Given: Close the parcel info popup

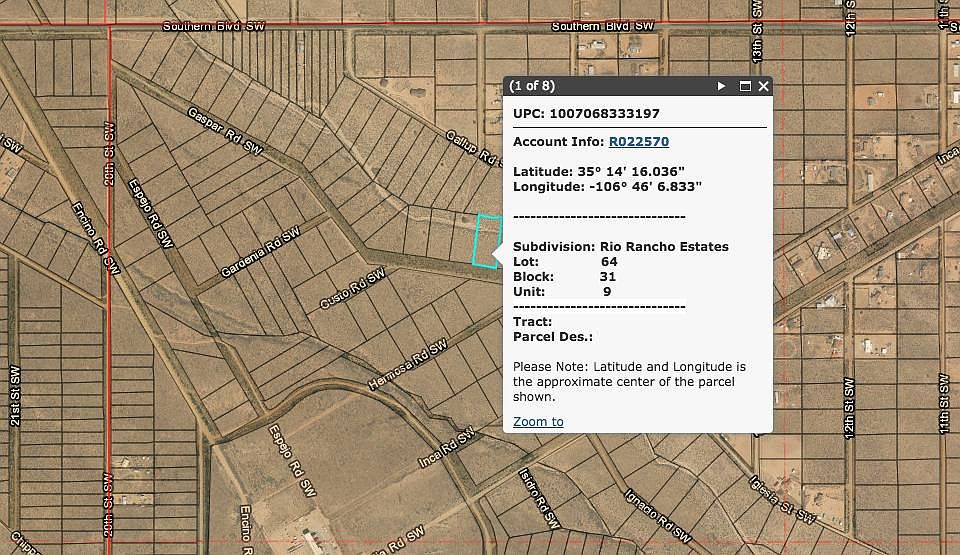Looking at the screenshot, I should click(764, 87).
